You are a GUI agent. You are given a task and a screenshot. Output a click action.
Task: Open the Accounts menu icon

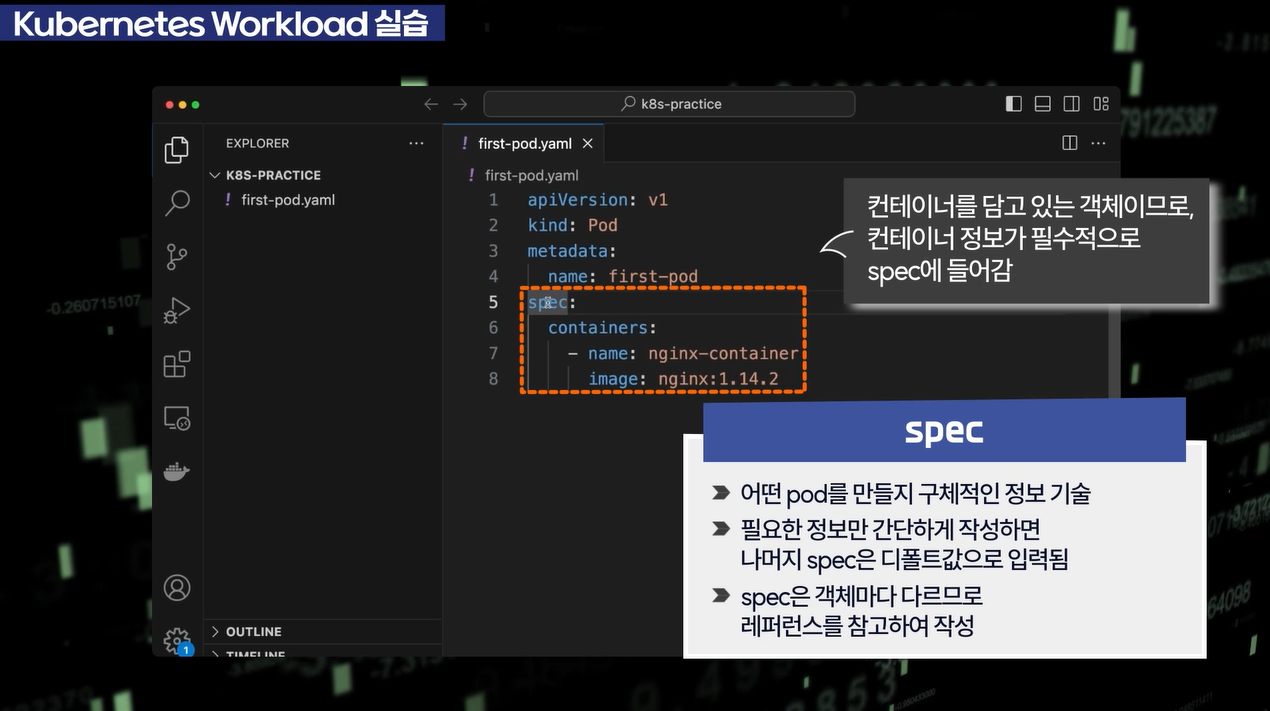coord(177,588)
